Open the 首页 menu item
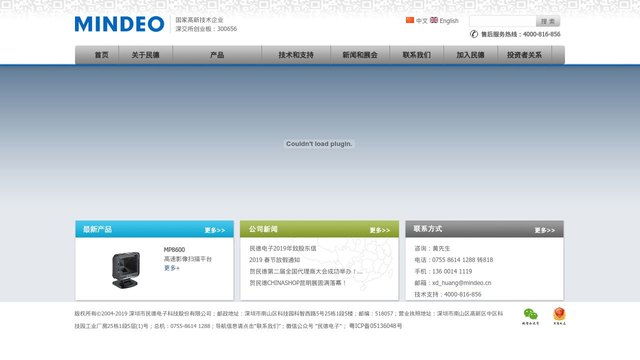The height and width of the screenshot is (360, 640). pyautogui.click(x=102, y=55)
